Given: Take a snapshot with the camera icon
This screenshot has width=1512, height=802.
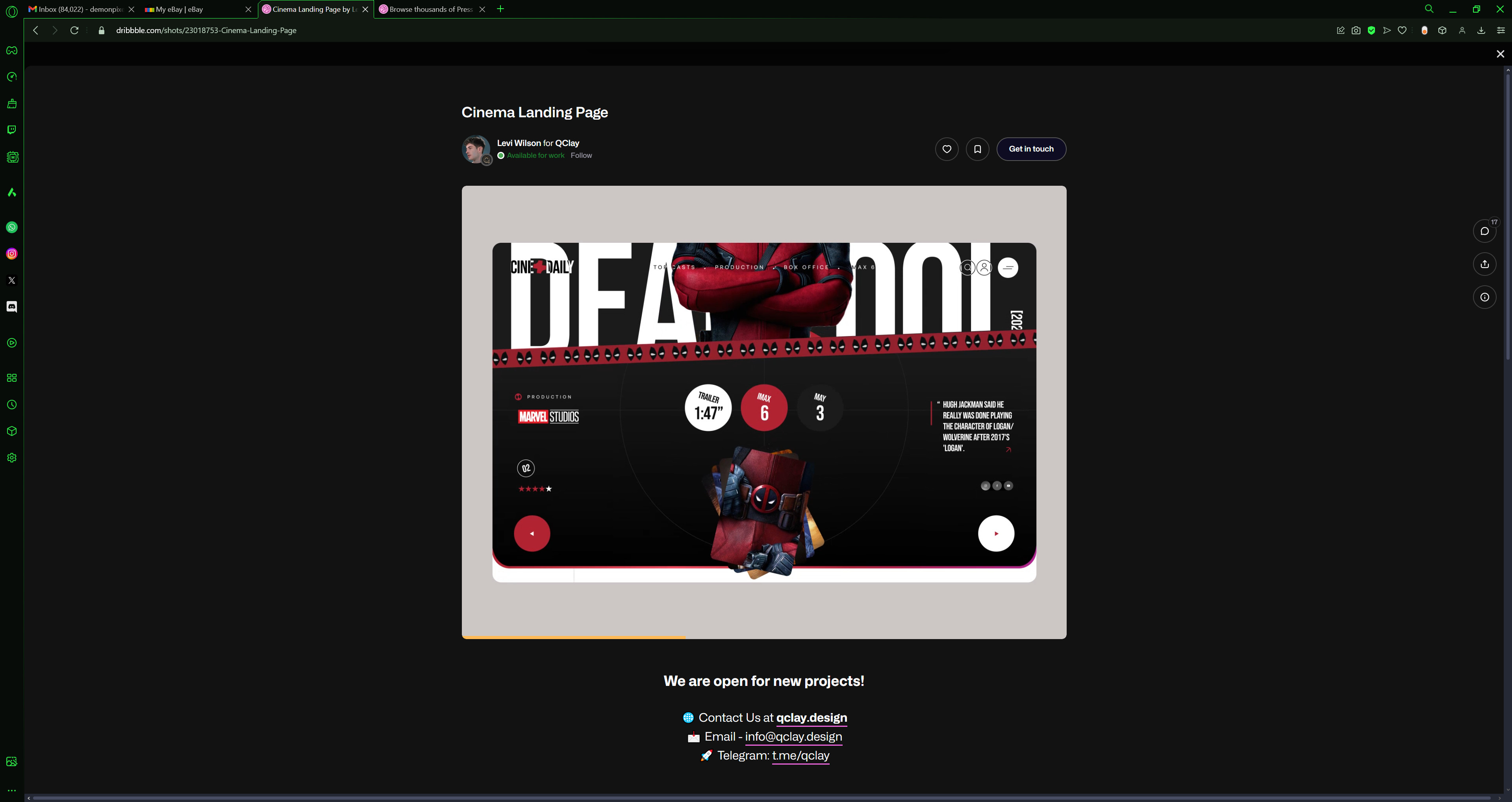Looking at the screenshot, I should click(x=1356, y=31).
